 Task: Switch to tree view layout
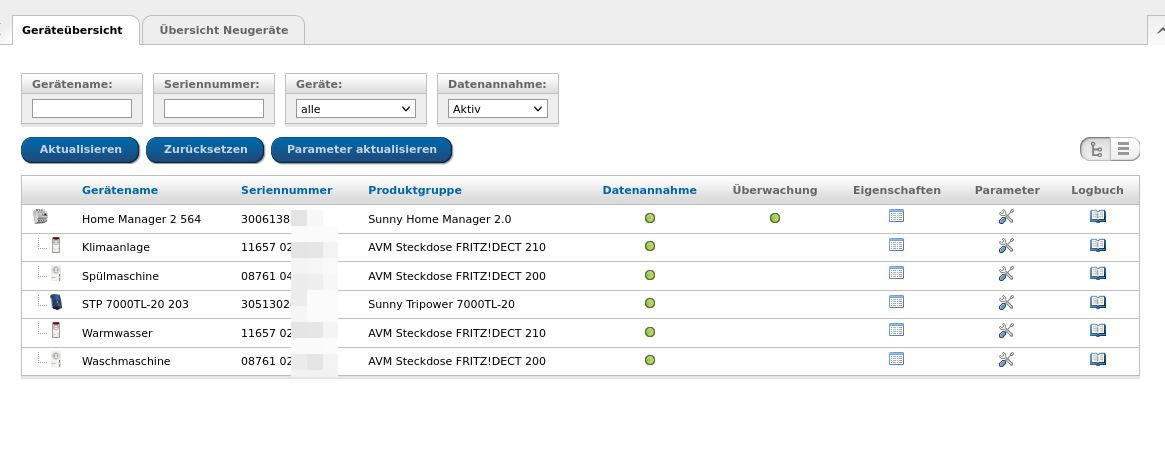[1096, 150]
